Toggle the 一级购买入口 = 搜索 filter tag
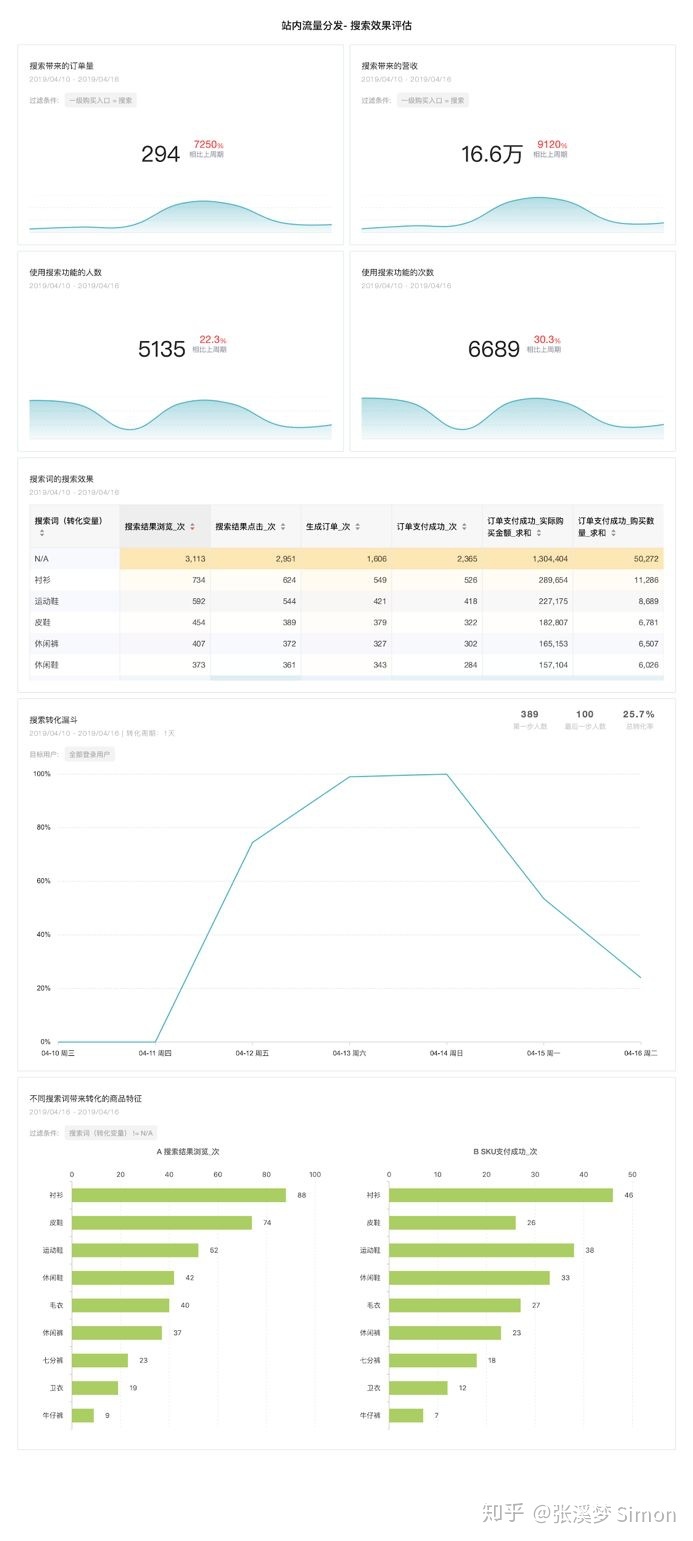Viewport: 693px width, 1541px height. click(x=101, y=100)
